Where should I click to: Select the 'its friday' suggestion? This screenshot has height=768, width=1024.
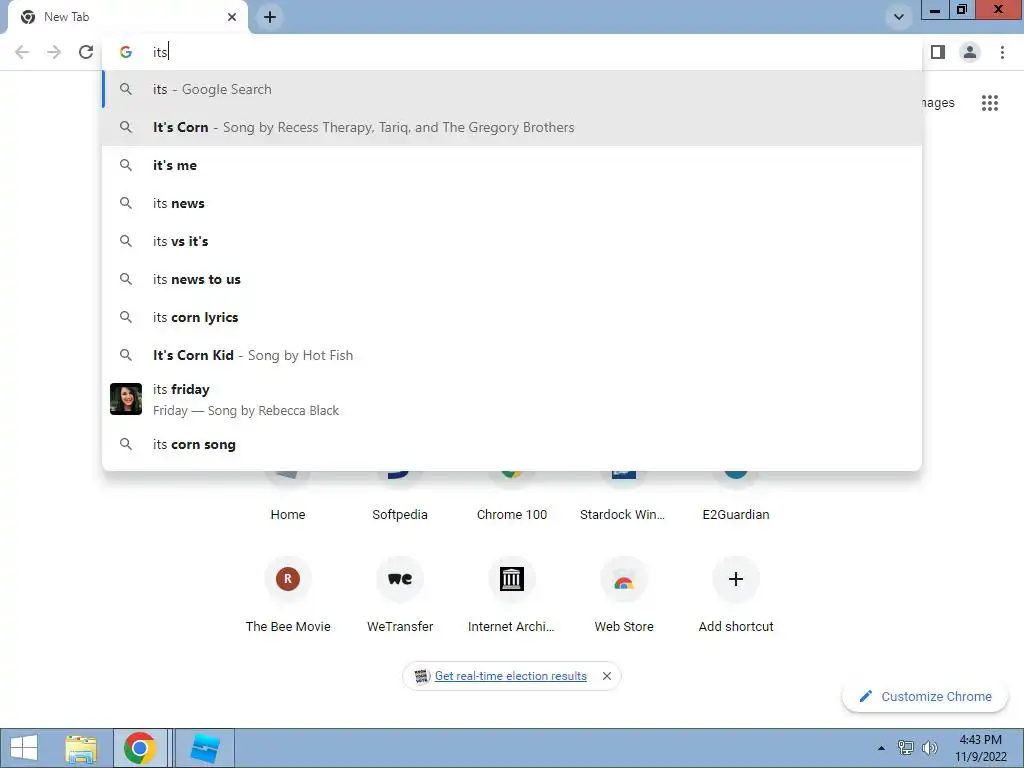512,400
